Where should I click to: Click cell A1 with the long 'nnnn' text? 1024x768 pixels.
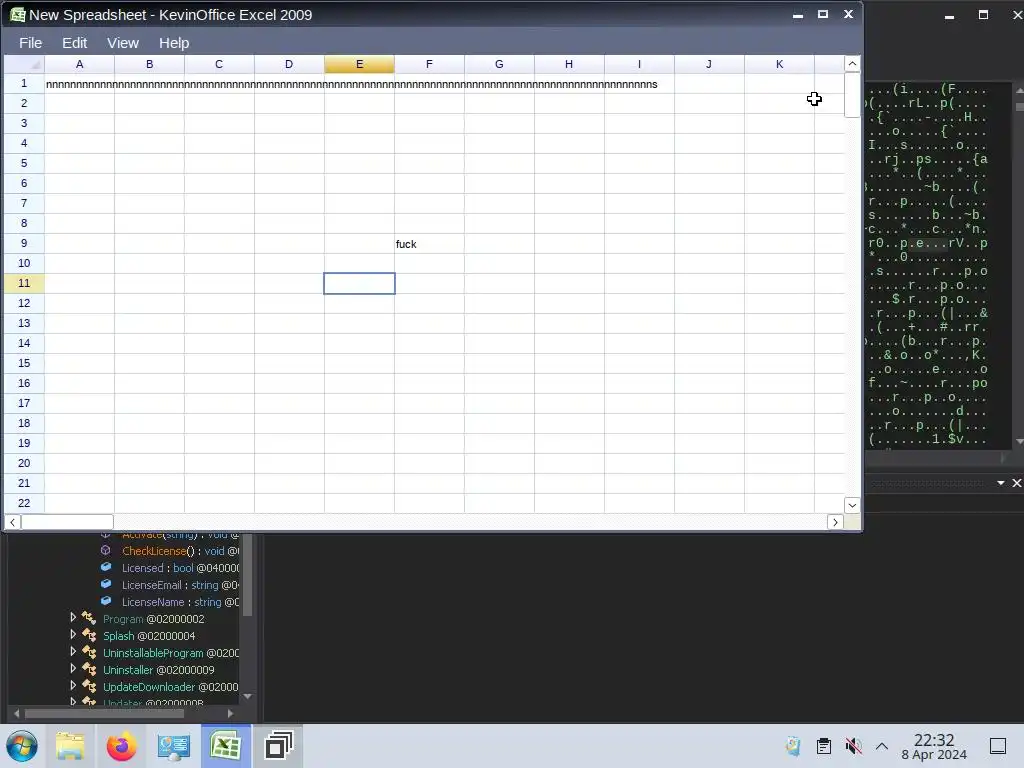[80, 84]
